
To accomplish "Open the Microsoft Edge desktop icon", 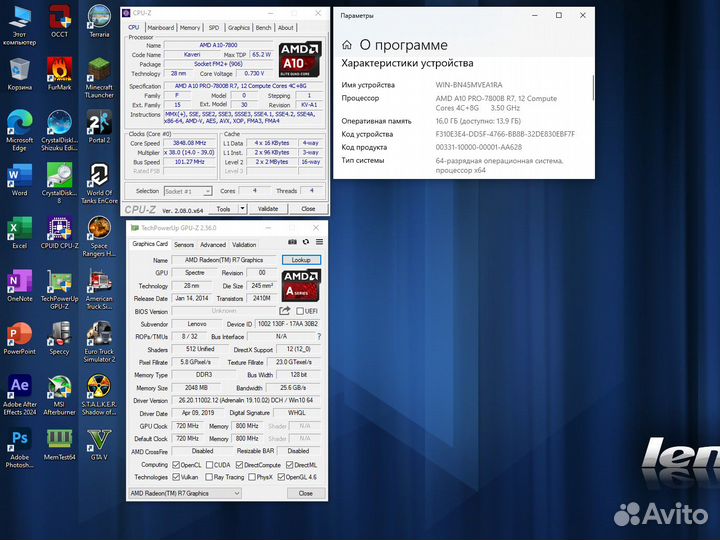I will tap(19, 131).
